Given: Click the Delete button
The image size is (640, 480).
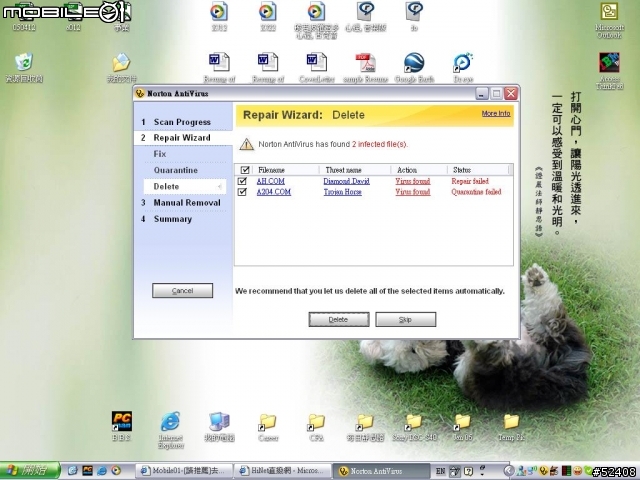Looking at the screenshot, I should coord(339,319).
